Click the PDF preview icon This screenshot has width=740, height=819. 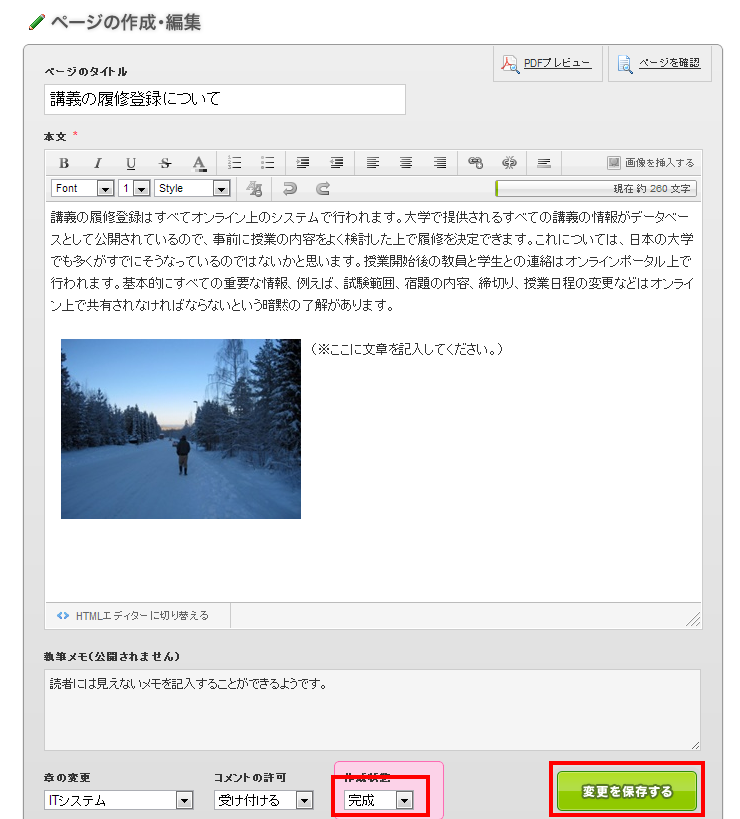[510, 64]
